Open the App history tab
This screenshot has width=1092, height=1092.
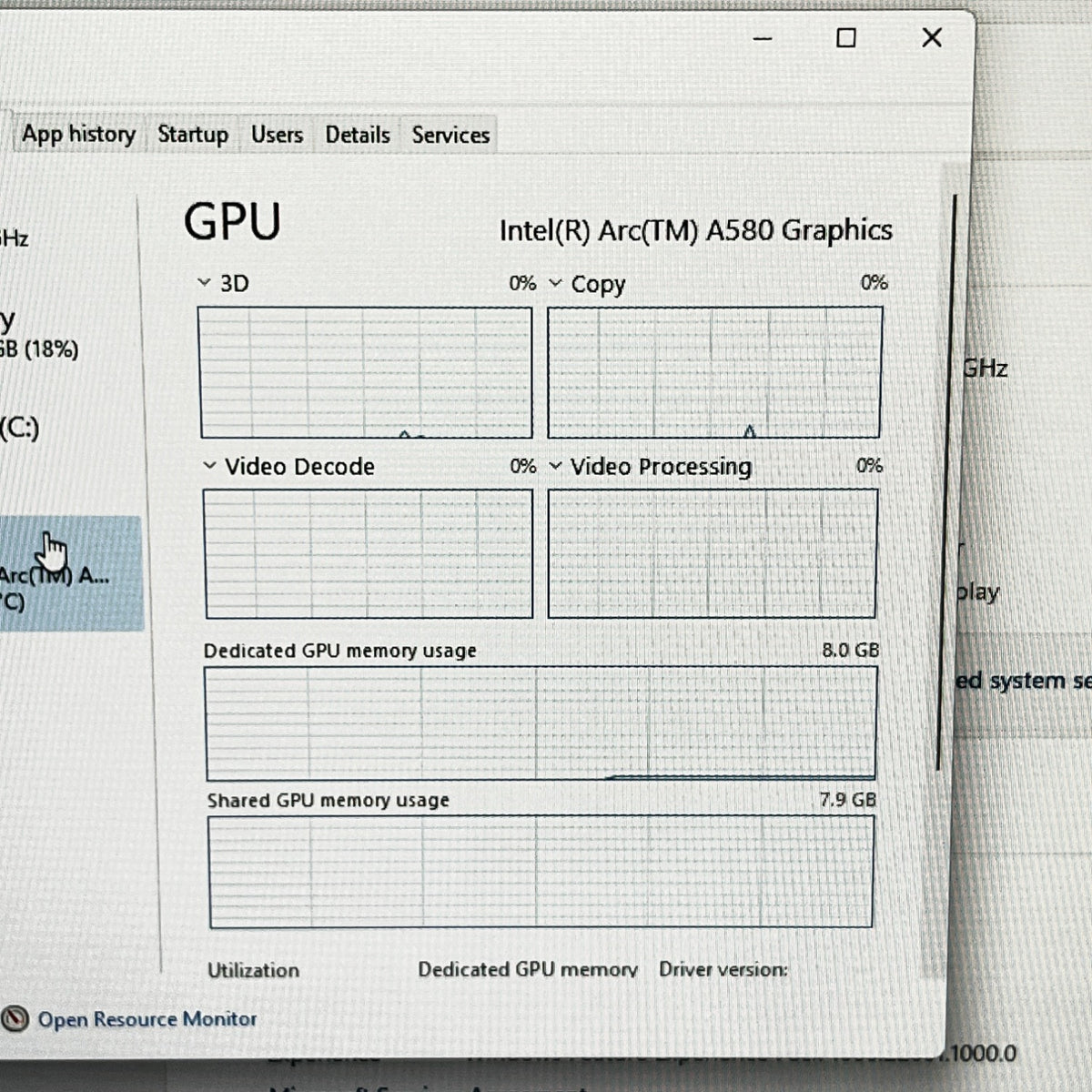tap(78, 135)
